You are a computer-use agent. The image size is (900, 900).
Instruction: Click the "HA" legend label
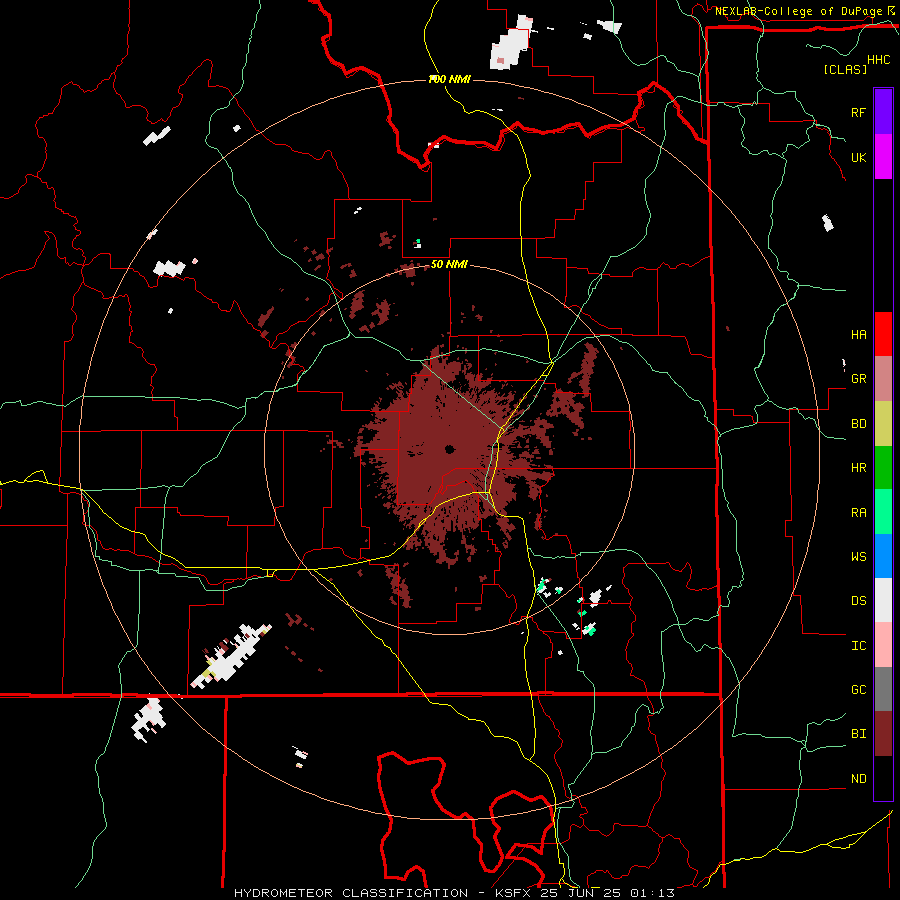(858, 335)
